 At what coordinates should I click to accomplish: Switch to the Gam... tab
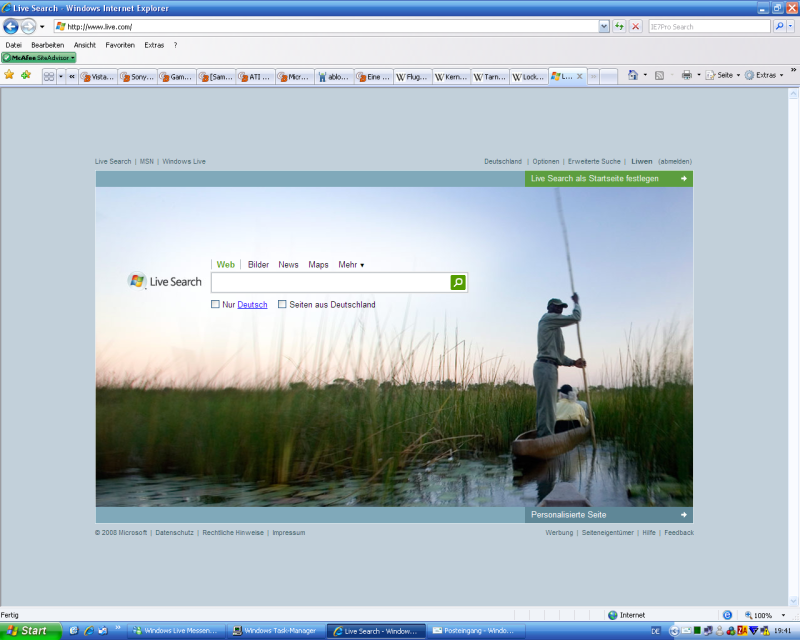177,77
